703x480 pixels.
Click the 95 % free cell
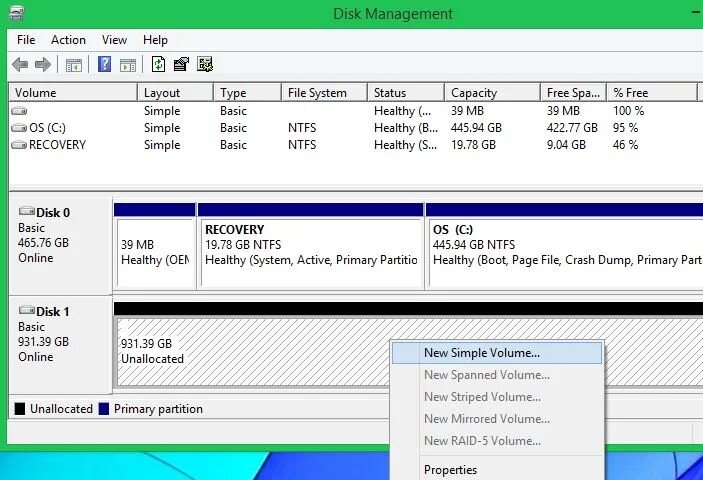tap(625, 128)
